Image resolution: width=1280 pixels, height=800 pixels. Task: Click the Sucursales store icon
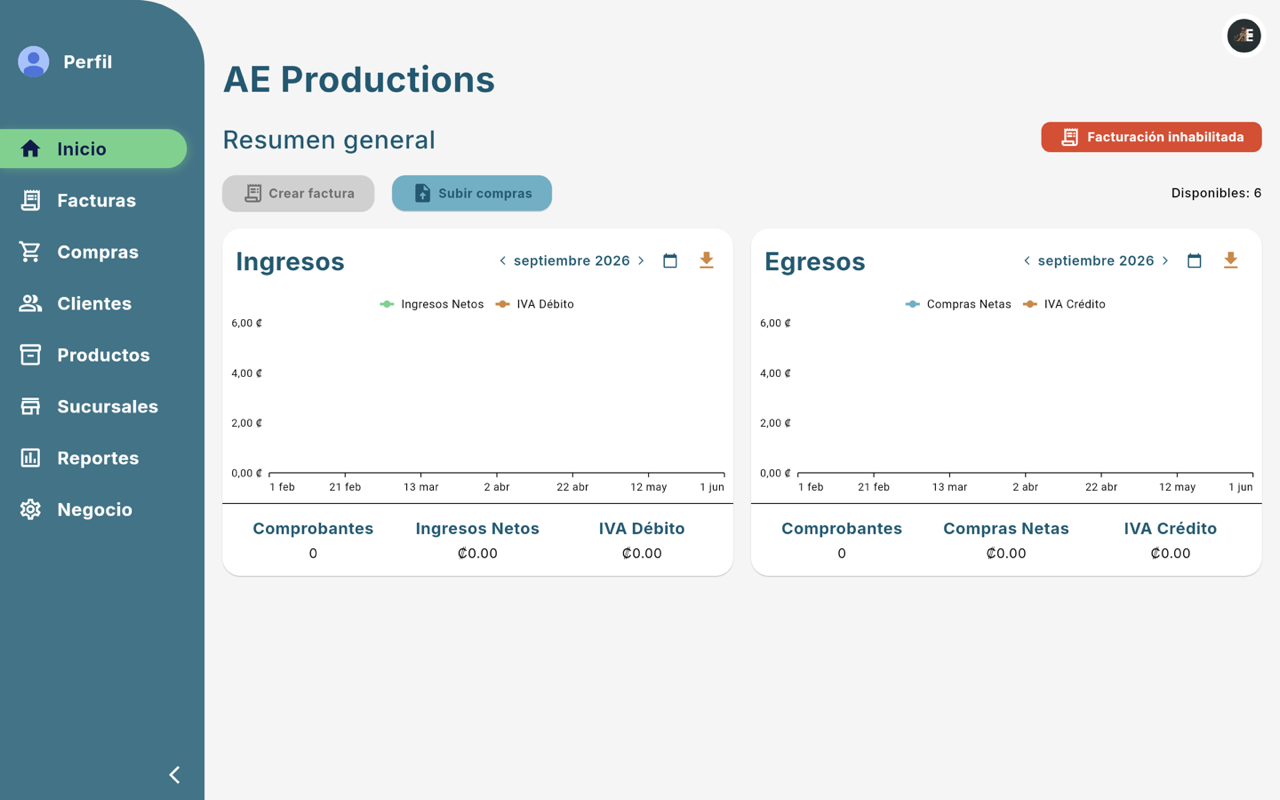pyautogui.click(x=30, y=406)
